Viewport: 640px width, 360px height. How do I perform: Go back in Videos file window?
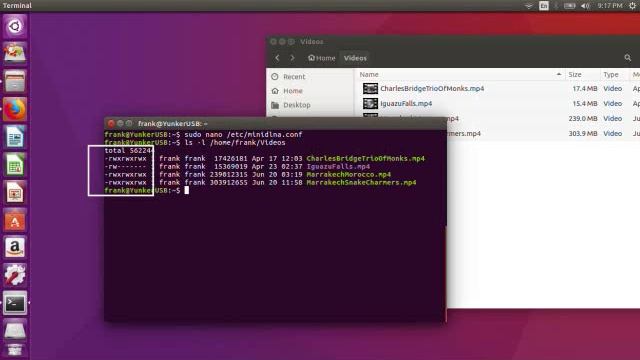coord(278,58)
